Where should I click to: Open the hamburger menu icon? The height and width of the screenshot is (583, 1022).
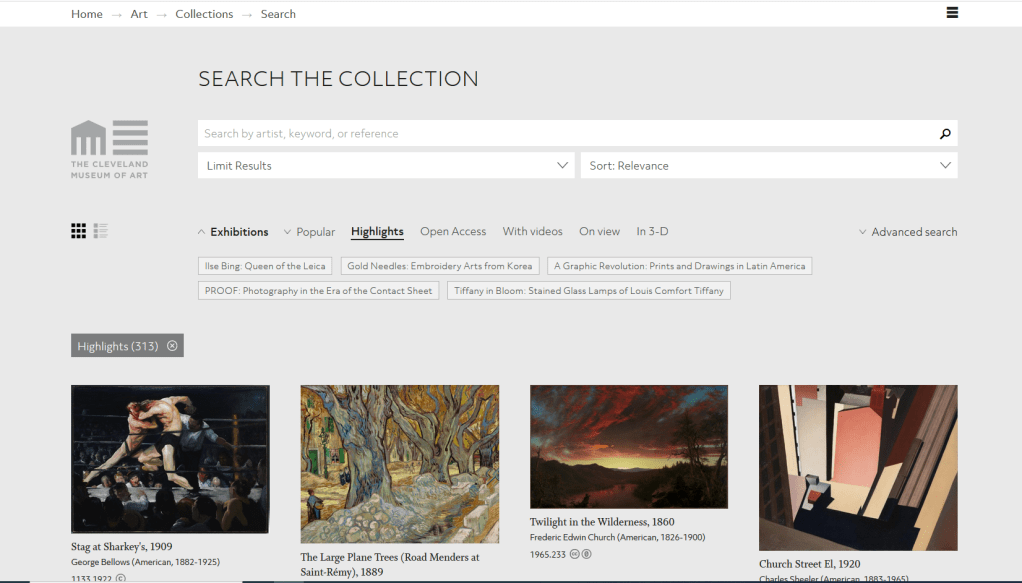coord(951,13)
